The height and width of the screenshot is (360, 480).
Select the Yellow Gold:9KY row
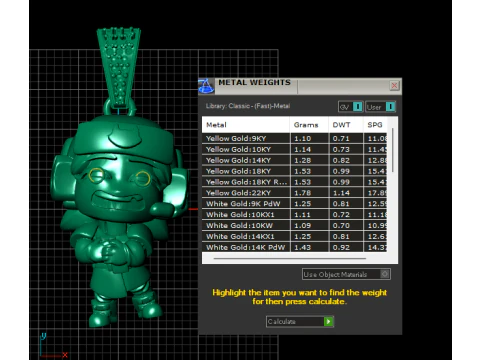[295, 138]
